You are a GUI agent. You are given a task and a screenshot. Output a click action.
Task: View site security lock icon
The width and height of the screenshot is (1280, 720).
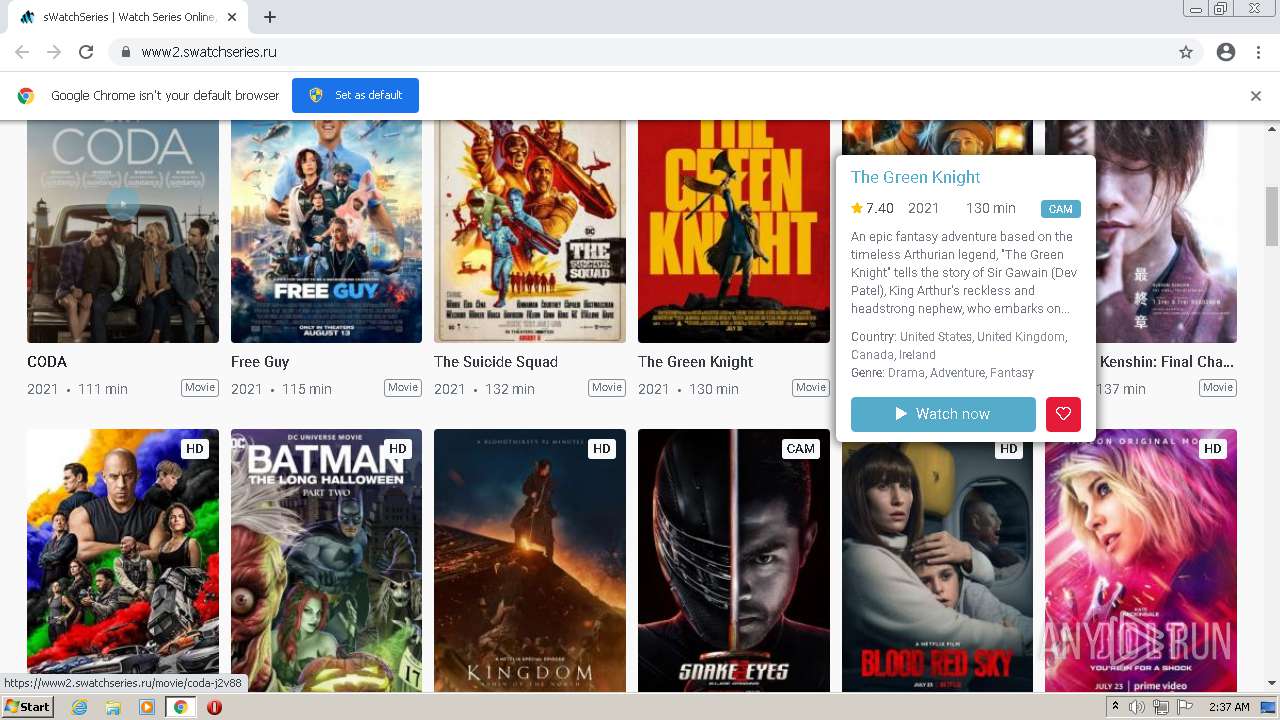125,52
